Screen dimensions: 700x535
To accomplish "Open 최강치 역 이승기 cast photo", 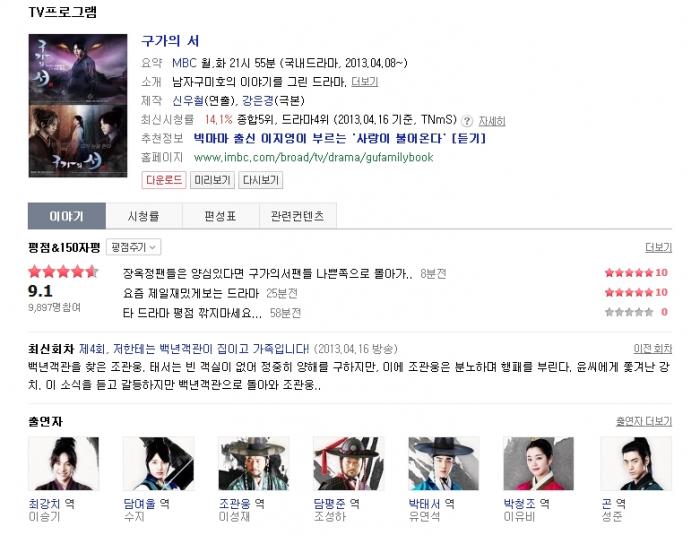I will click(64, 464).
